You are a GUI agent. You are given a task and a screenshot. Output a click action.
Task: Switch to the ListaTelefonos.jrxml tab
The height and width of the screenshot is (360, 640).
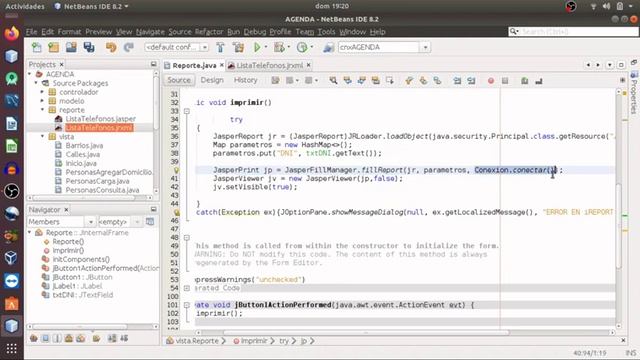(270, 65)
